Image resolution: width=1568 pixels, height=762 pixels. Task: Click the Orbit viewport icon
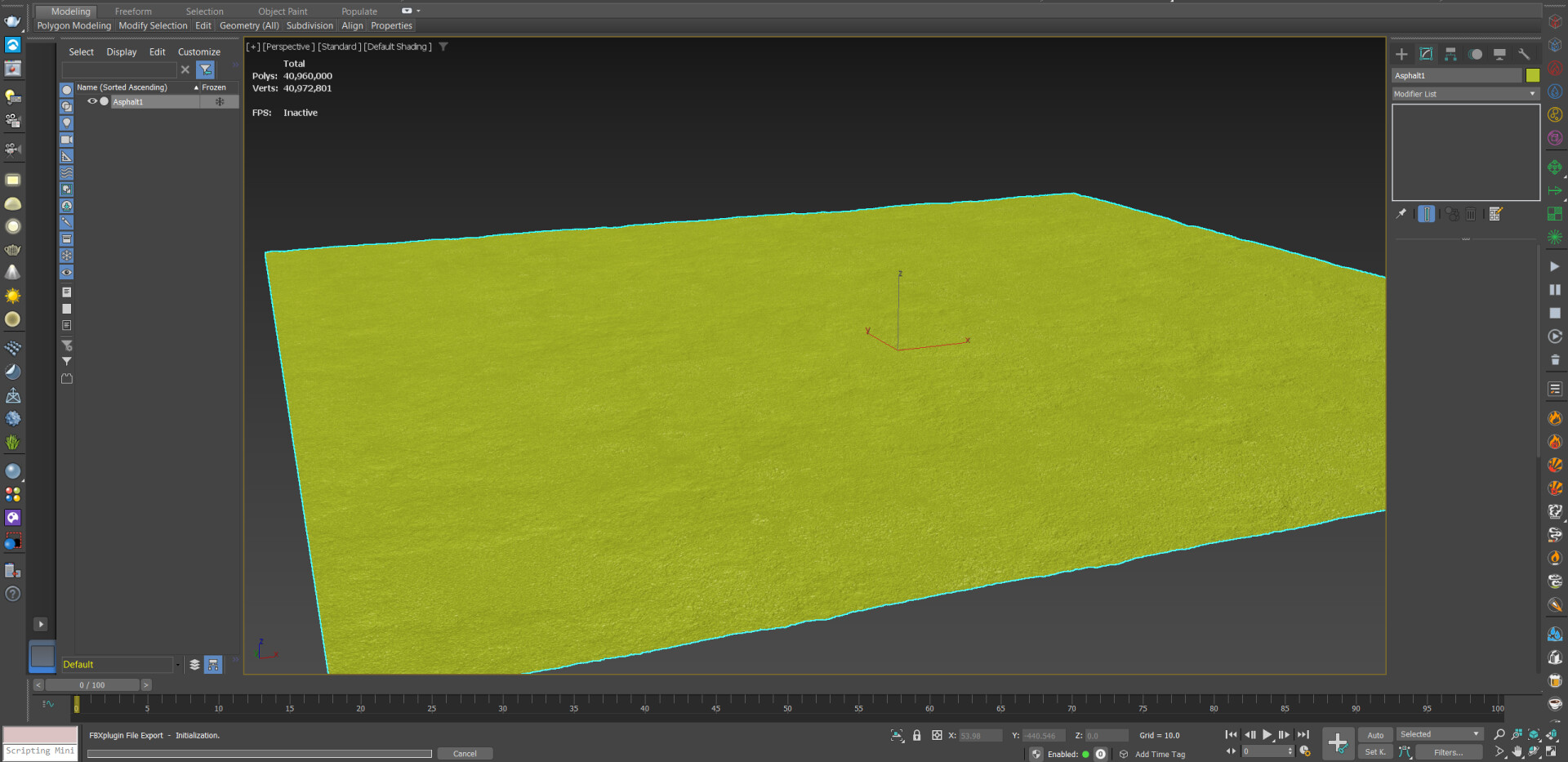(1535, 752)
